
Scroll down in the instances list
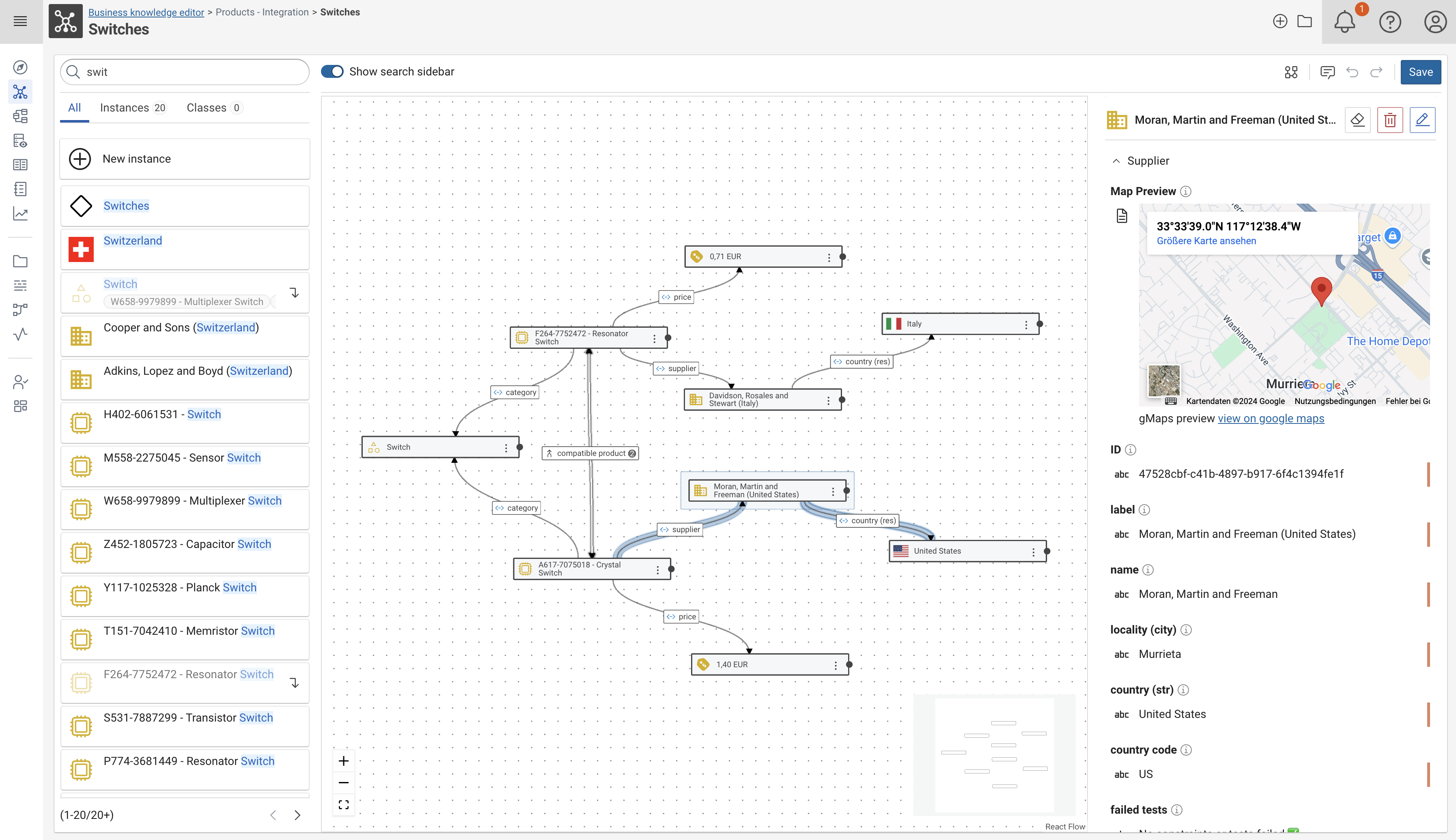click(298, 815)
